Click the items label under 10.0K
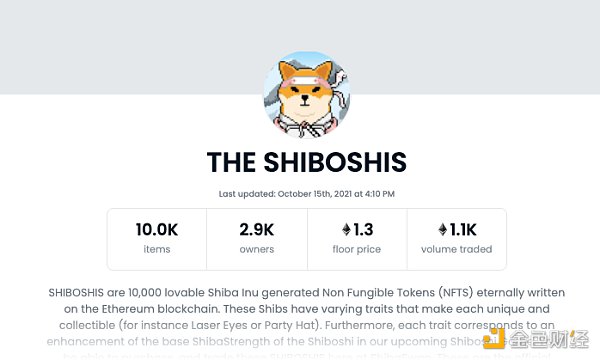600x360 pixels. point(157,249)
